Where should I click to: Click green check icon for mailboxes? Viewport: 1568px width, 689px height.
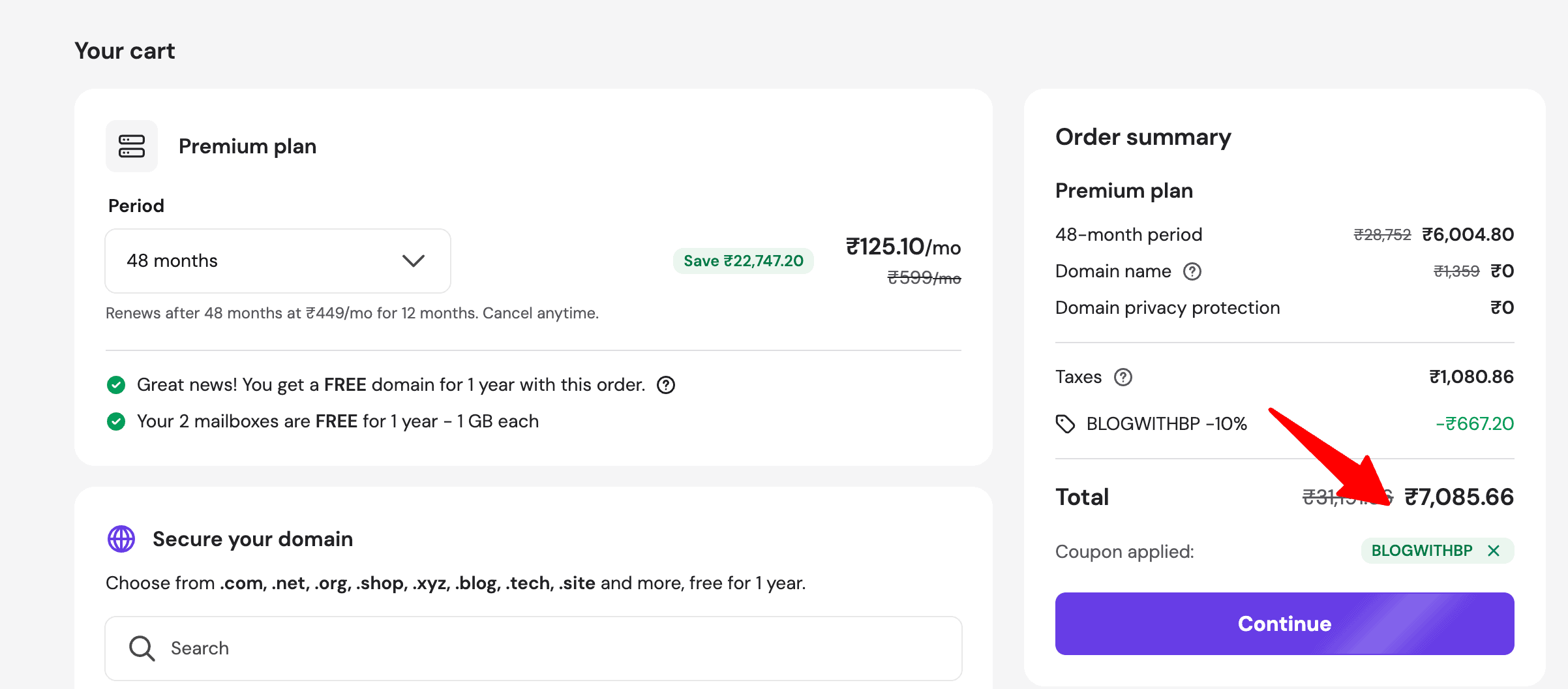click(x=116, y=421)
